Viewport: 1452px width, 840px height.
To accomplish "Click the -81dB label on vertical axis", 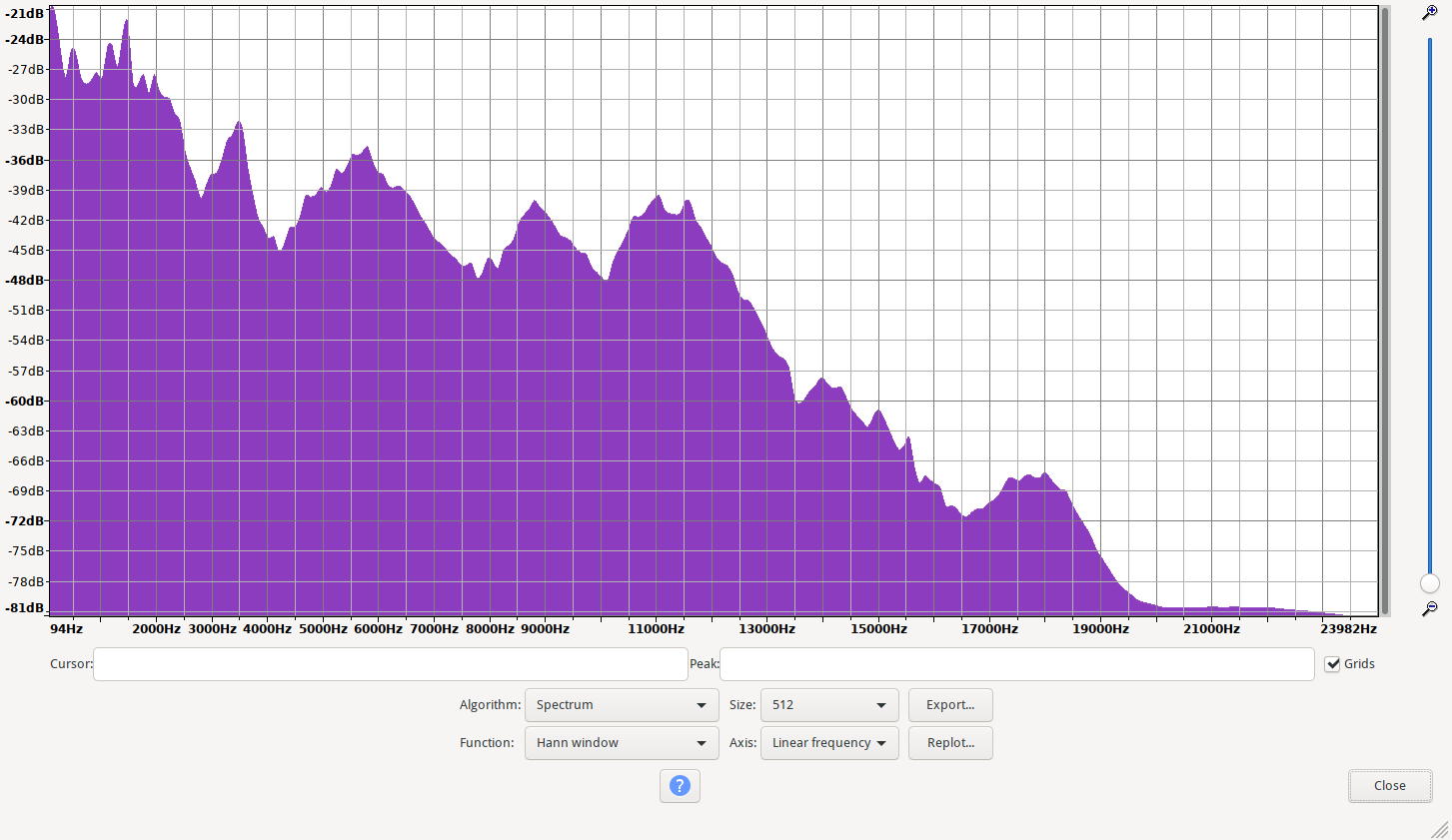I will tap(26, 607).
